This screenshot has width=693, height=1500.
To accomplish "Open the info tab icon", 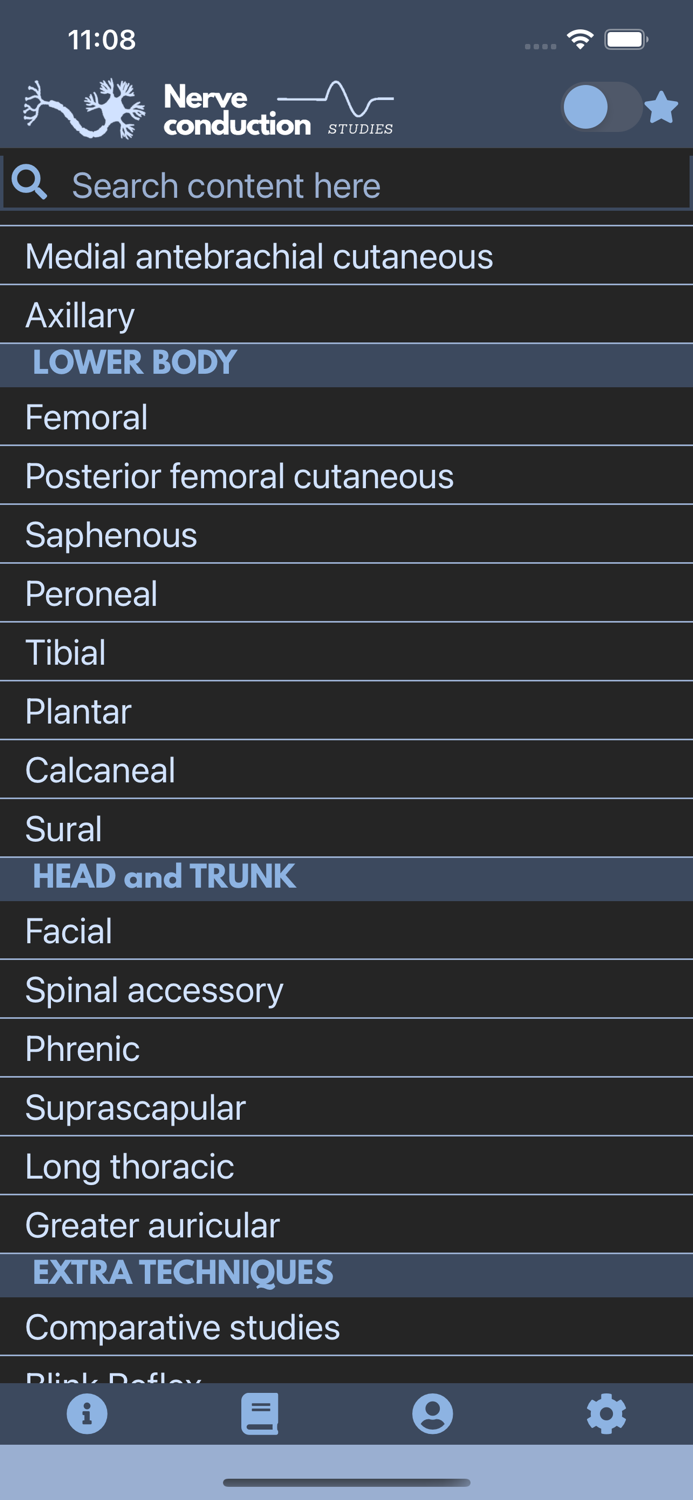I will 87,1413.
